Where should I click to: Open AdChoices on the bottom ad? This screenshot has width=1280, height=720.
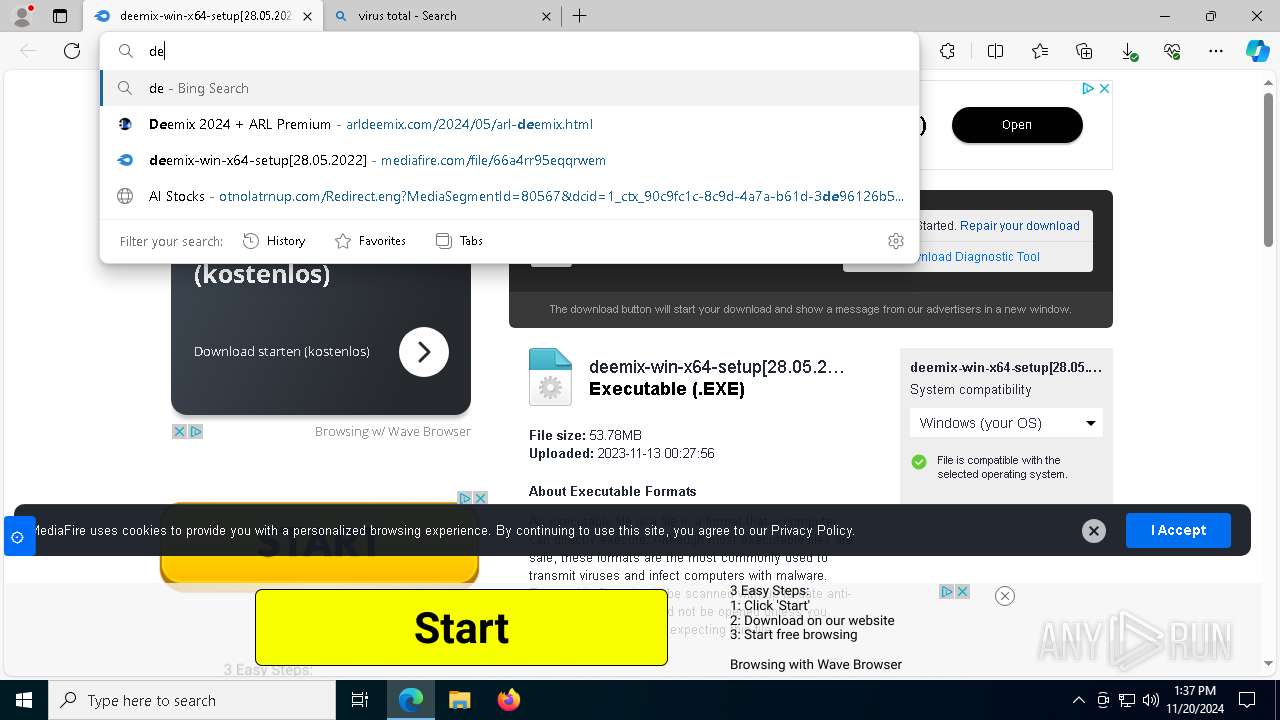947,592
